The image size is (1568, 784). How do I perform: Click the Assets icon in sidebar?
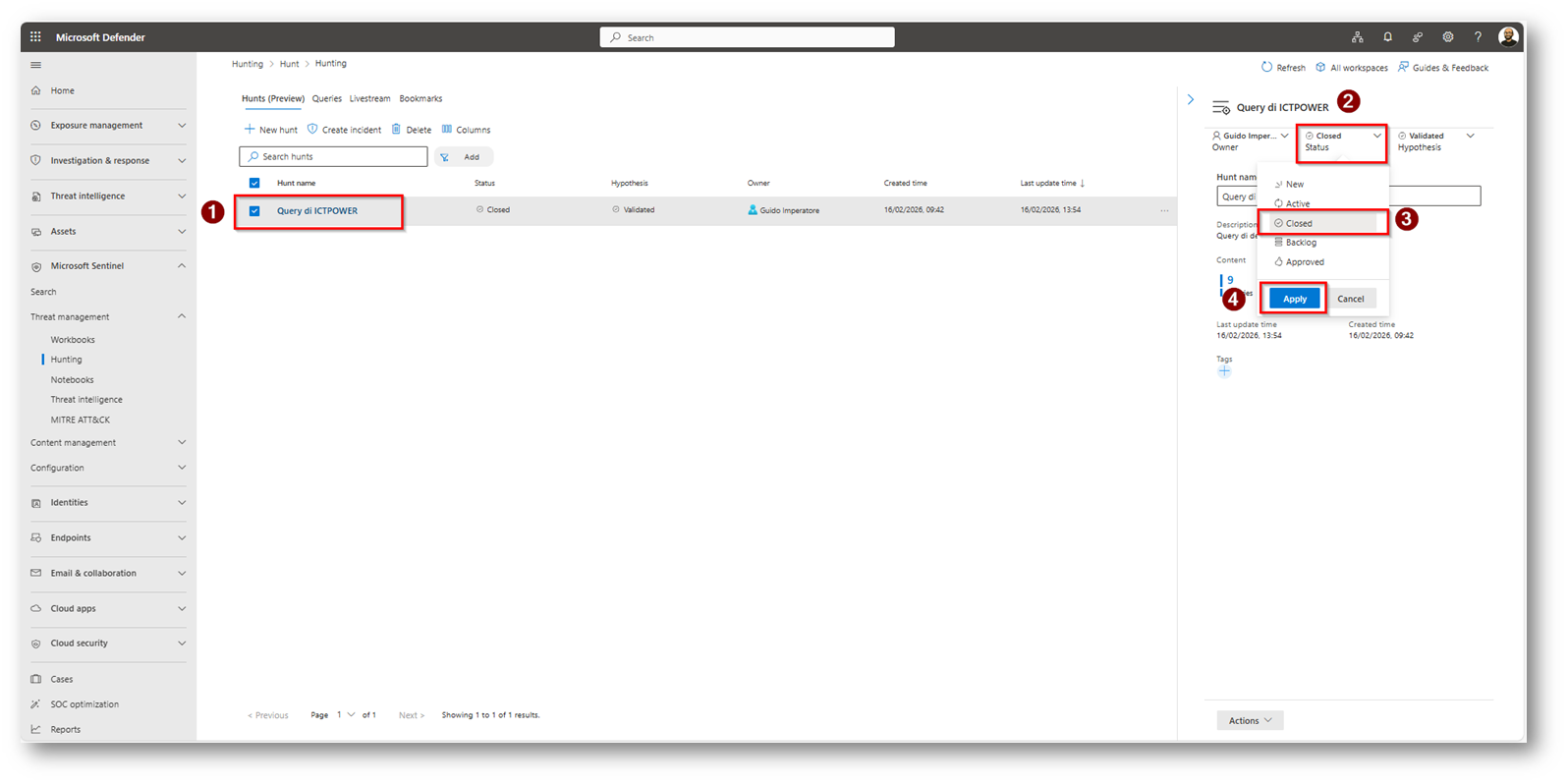[x=36, y=232]
